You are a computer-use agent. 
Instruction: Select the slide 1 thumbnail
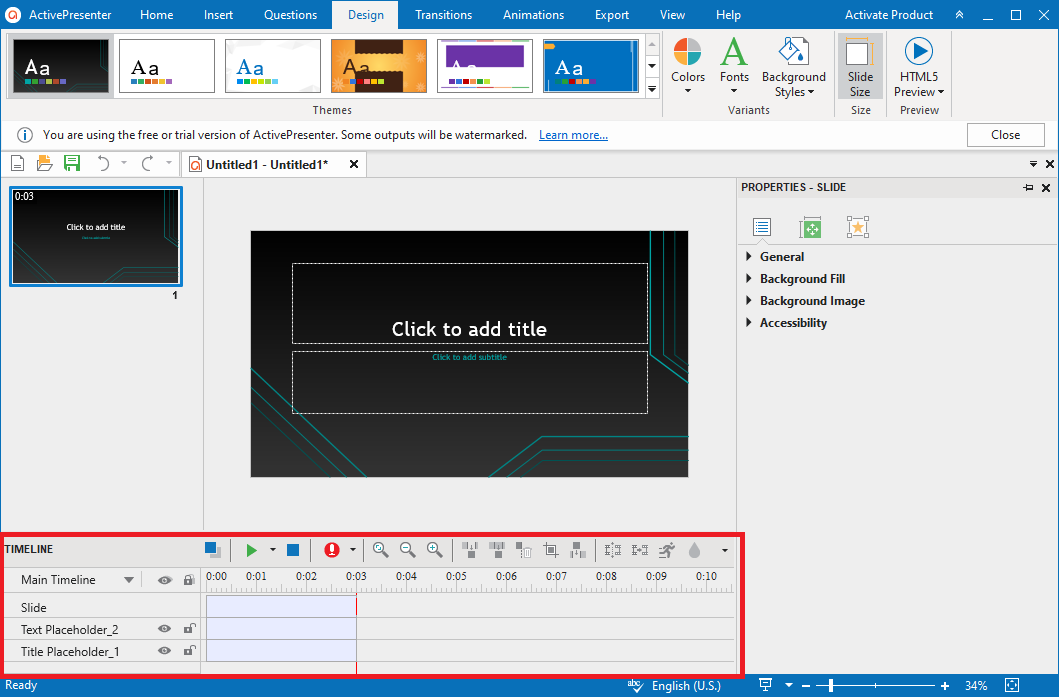[96, 237]
